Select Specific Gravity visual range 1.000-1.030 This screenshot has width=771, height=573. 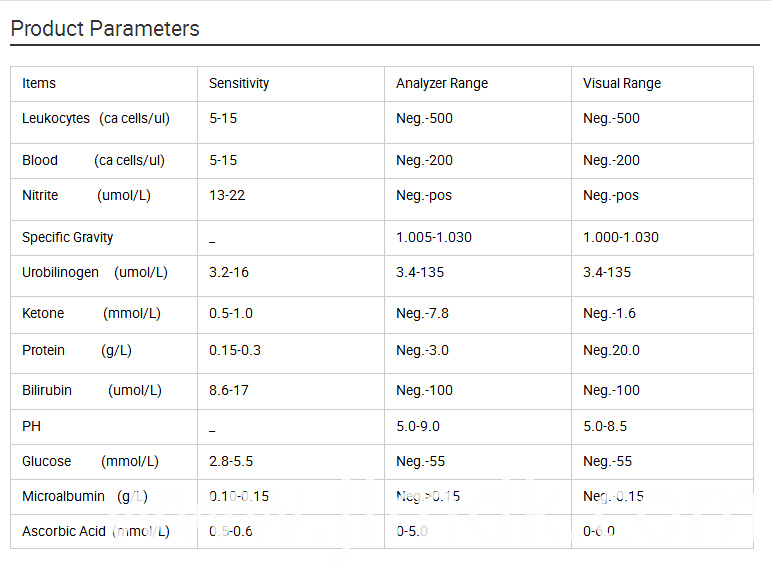pos(621,237)
